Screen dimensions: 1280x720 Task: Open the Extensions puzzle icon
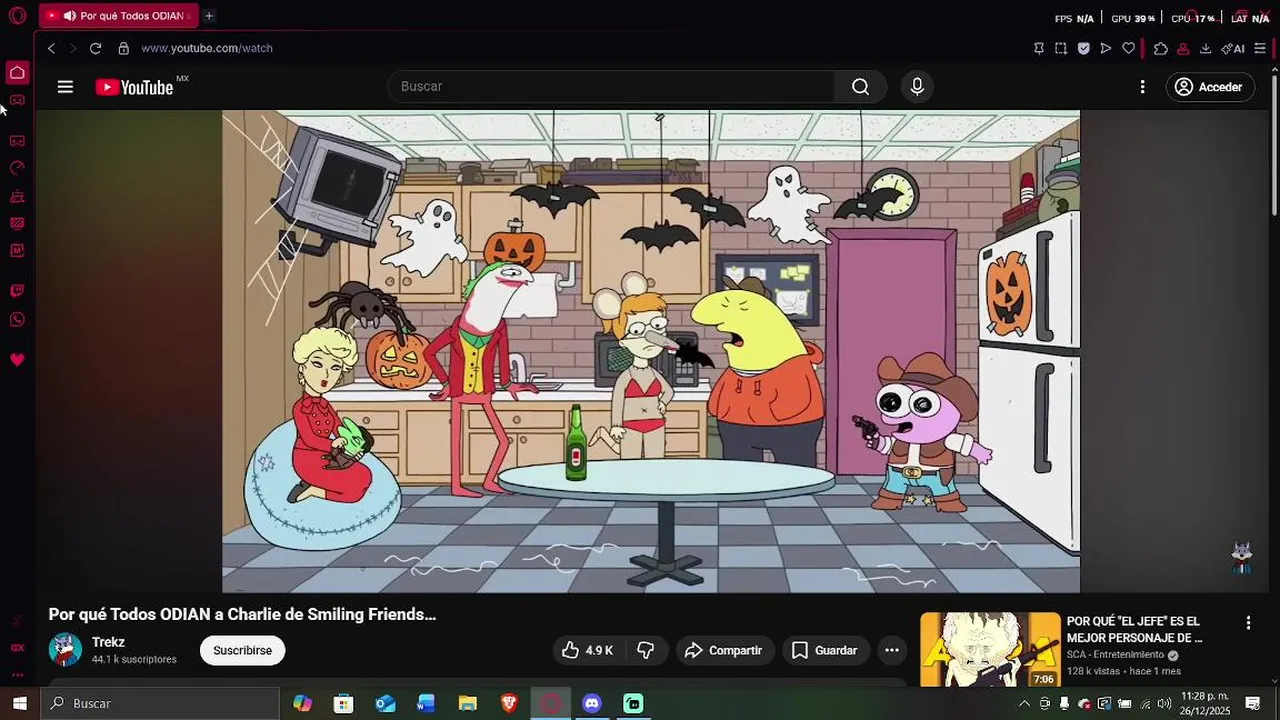point(1160,48)
